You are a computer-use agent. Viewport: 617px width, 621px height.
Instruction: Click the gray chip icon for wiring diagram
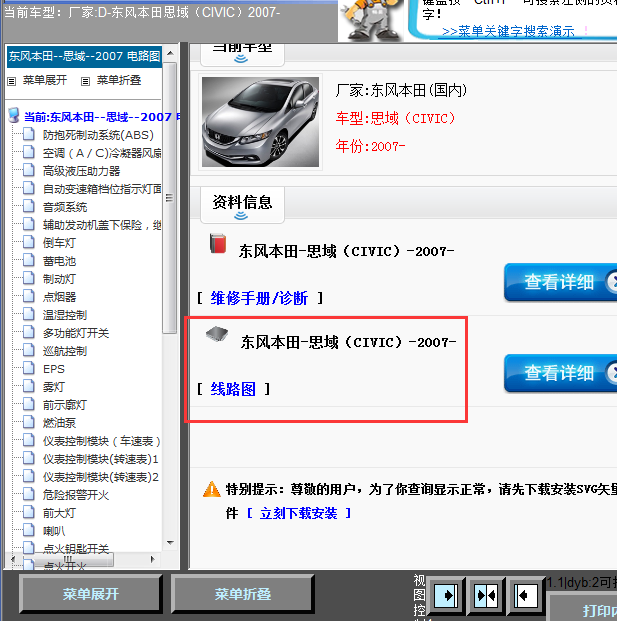pos(217,334)
